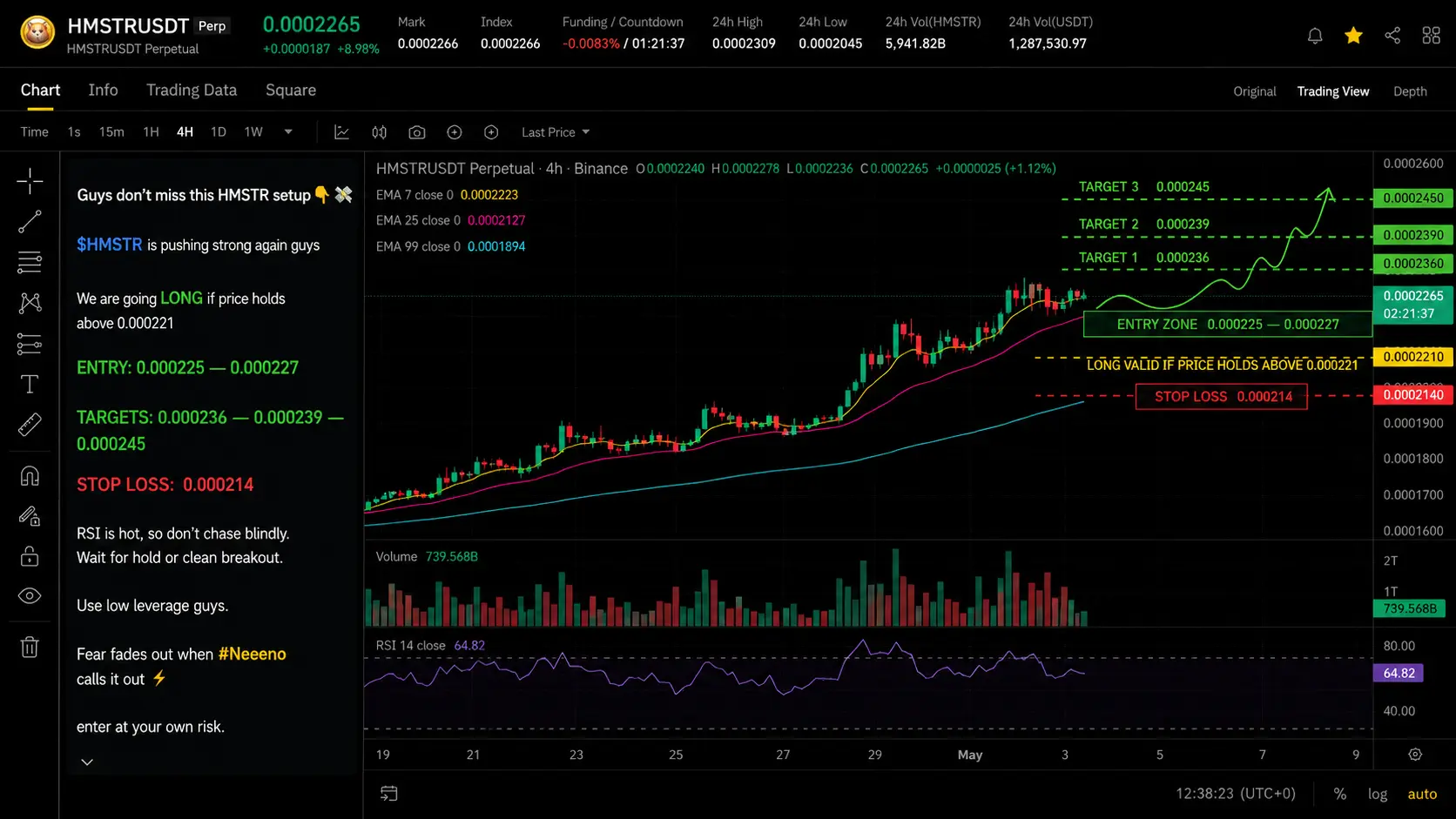Open notifications bell
The width and height of the screenshot is (1456, 819).
tap(1315, 36)
